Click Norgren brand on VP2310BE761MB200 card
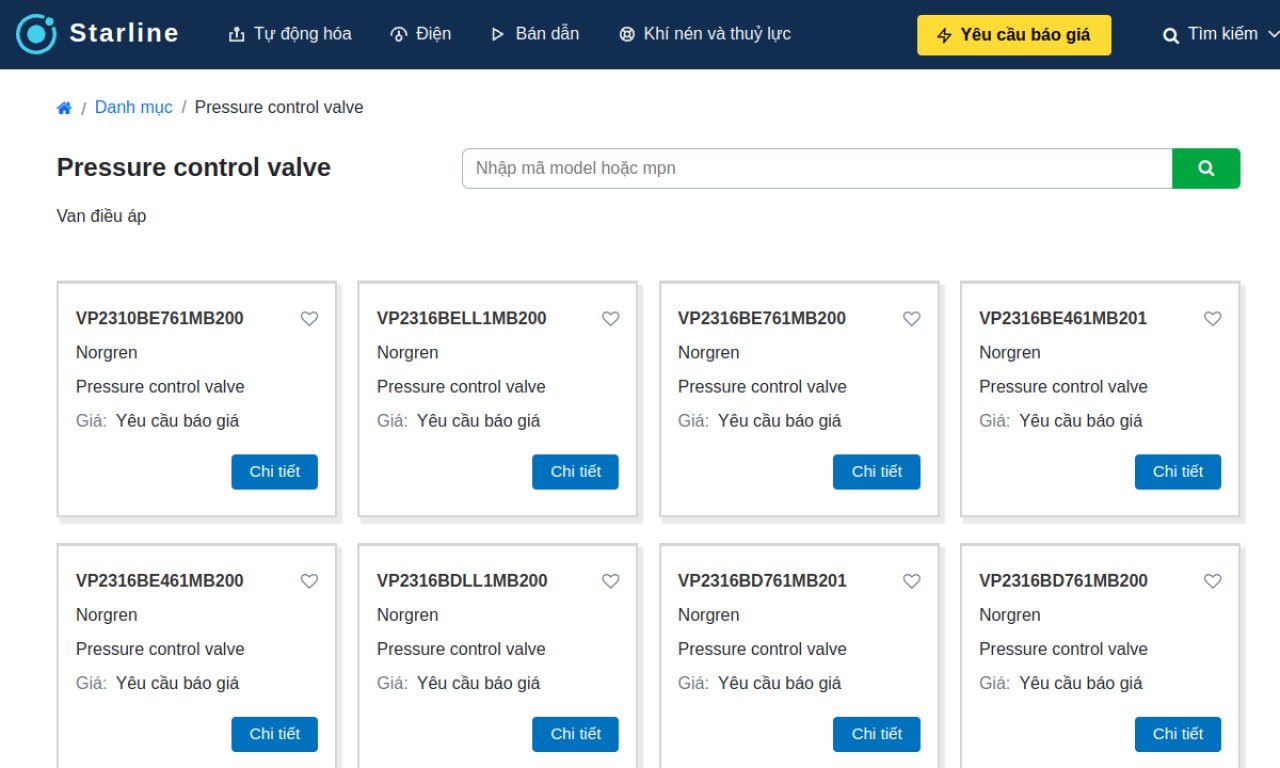This screenshot has height=768, width=1280. pyautogui.click(x=107, y=353)
